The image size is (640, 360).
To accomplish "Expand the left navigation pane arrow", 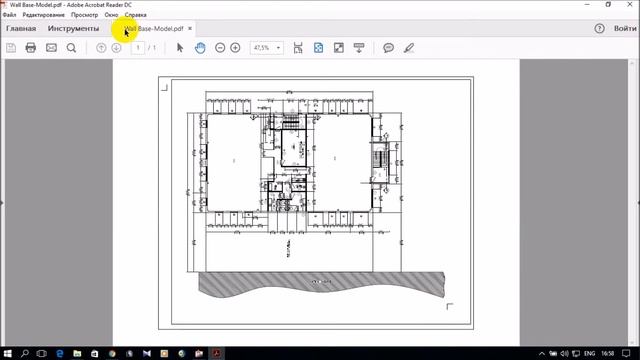I will (x=2, y=202).
